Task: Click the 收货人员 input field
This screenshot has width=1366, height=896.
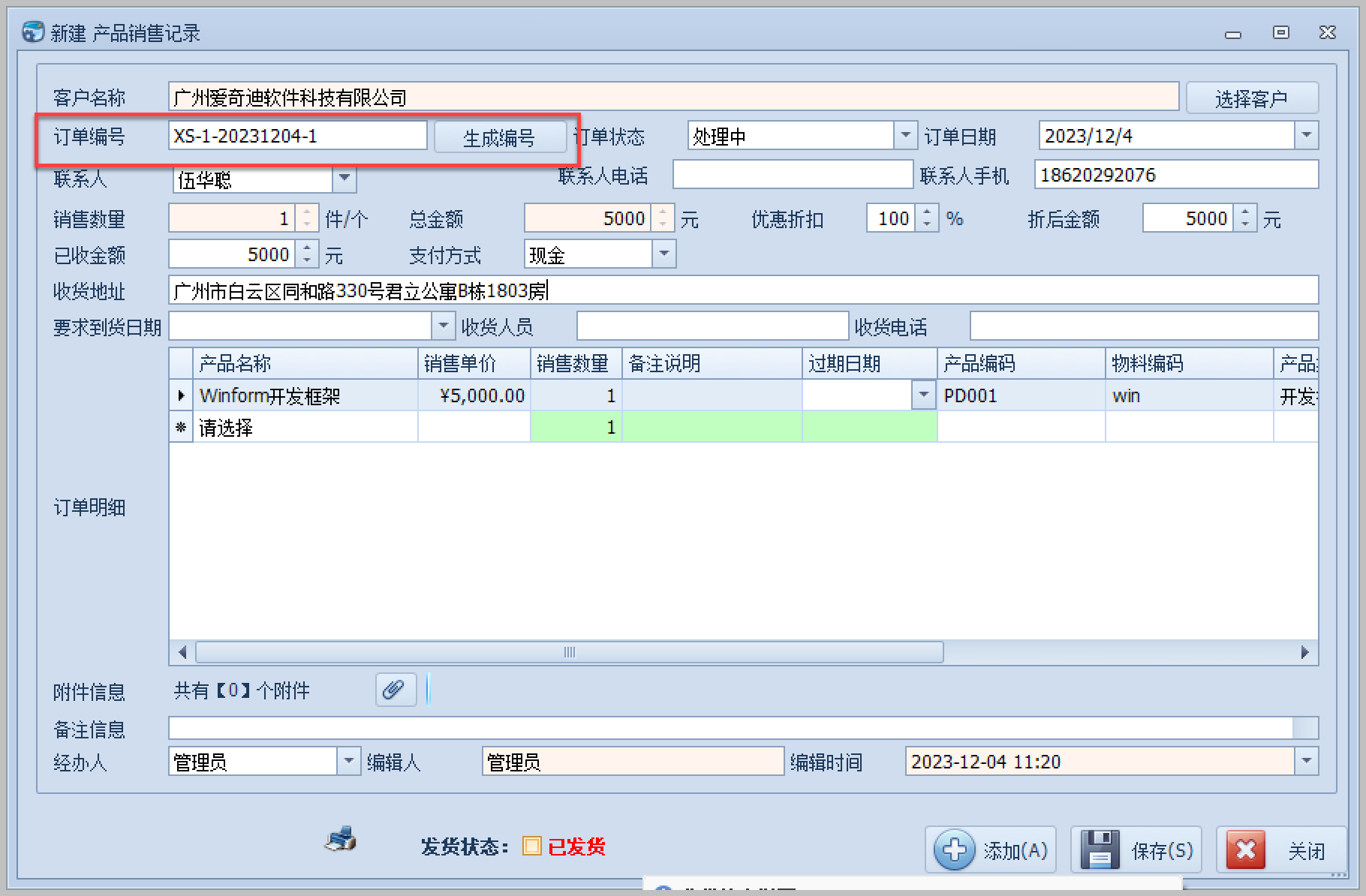Action: [712, 326]
